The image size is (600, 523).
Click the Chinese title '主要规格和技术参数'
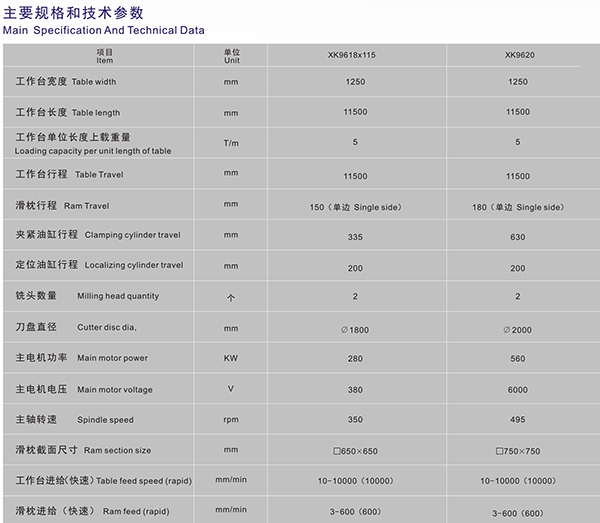tap(73, 13)
